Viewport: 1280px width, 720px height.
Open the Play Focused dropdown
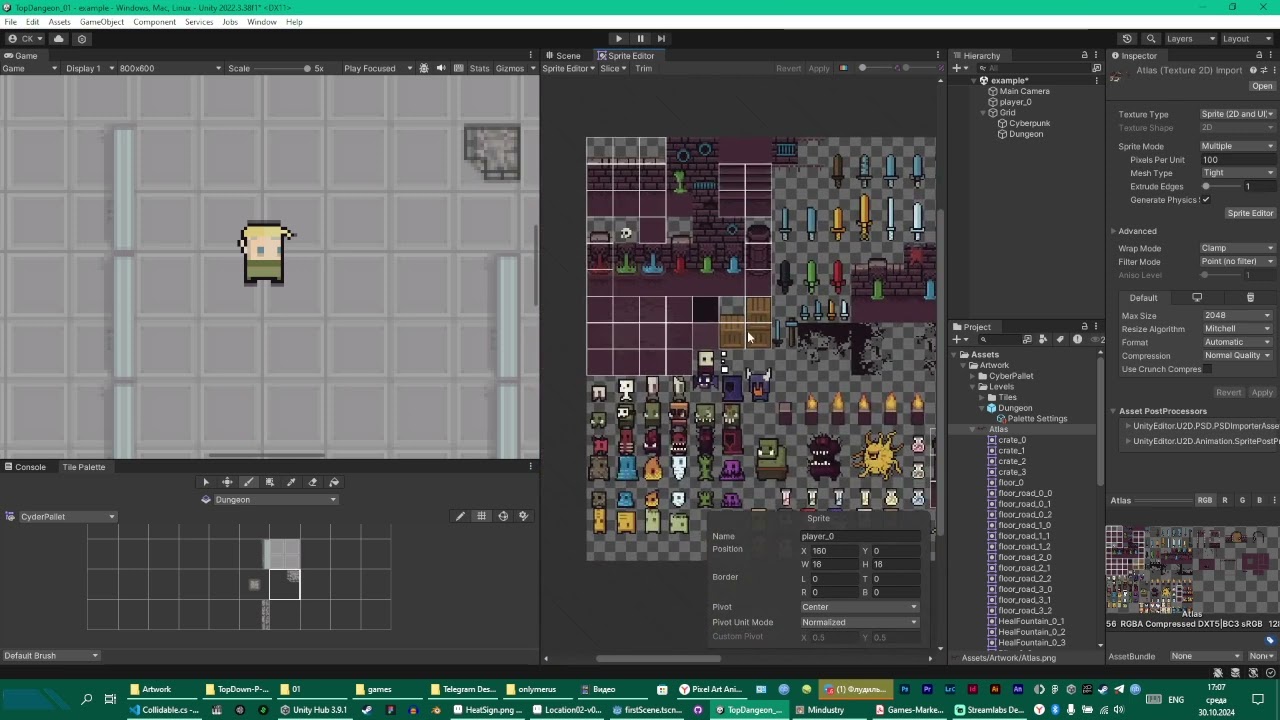(378, 68)
